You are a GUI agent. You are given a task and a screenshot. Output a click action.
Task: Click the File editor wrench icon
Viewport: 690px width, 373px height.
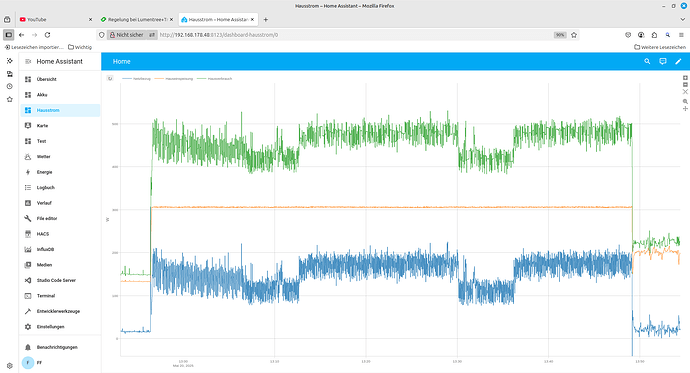click(x=28, y=218)
